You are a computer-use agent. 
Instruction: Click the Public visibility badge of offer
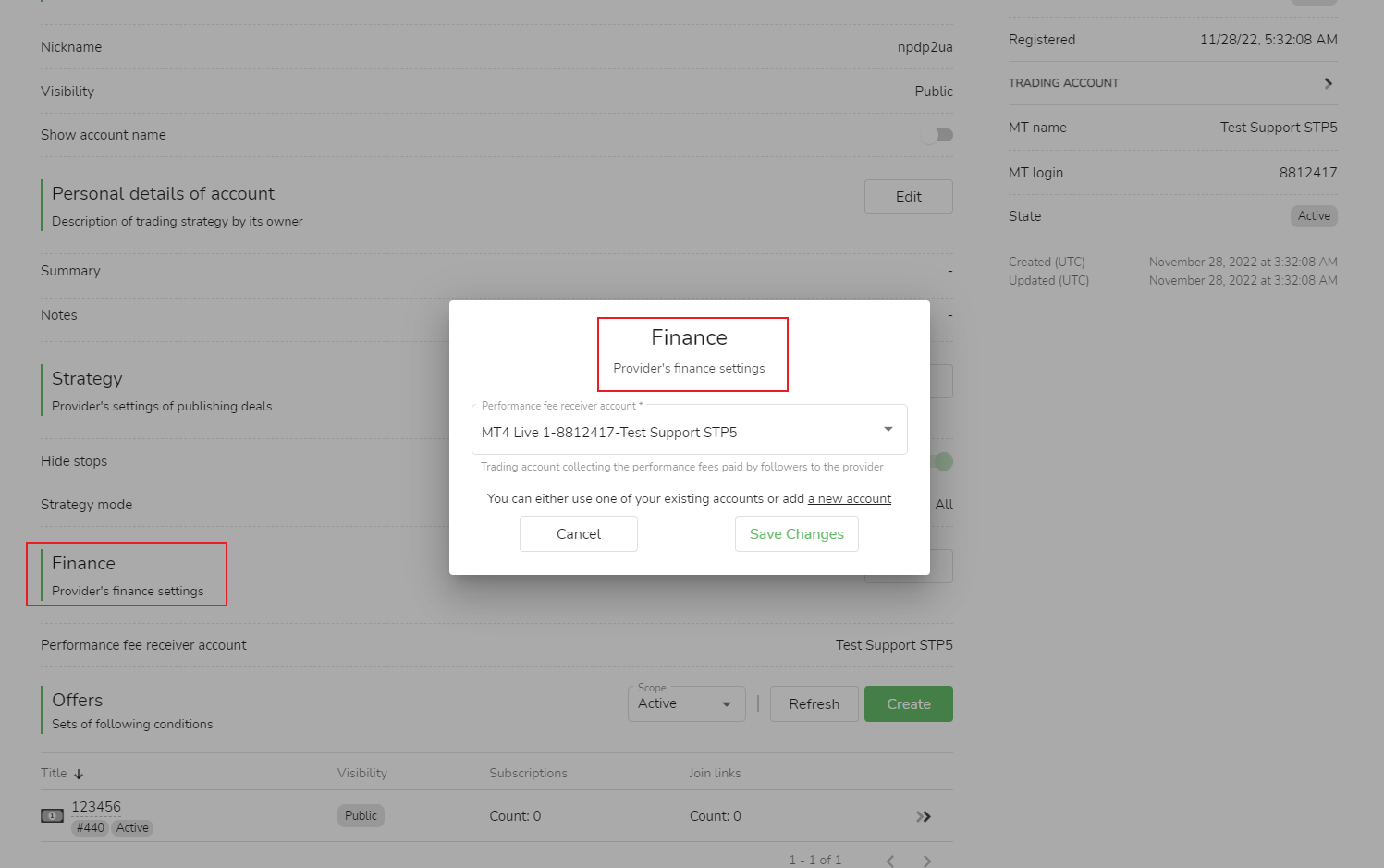click(361, 816)
